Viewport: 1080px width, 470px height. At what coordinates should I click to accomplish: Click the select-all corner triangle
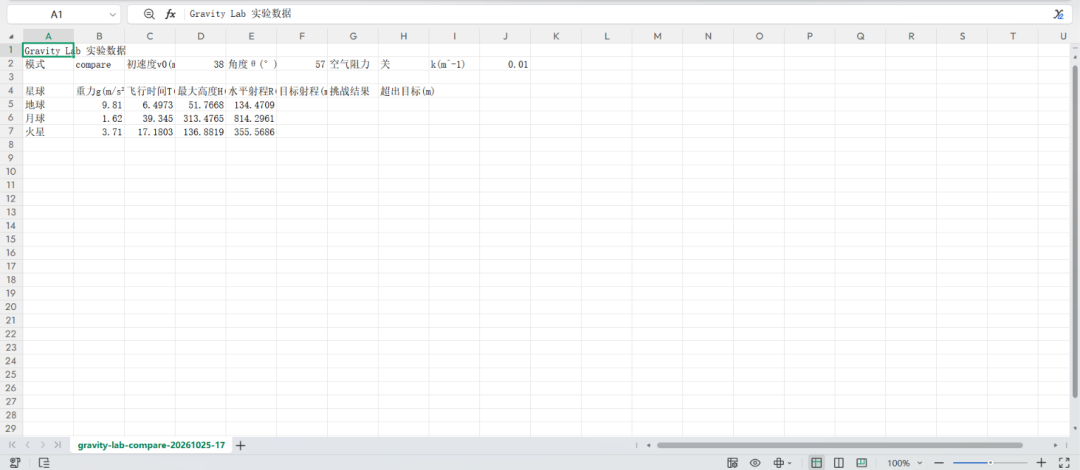pyautogui.click(x=12, y=37)
